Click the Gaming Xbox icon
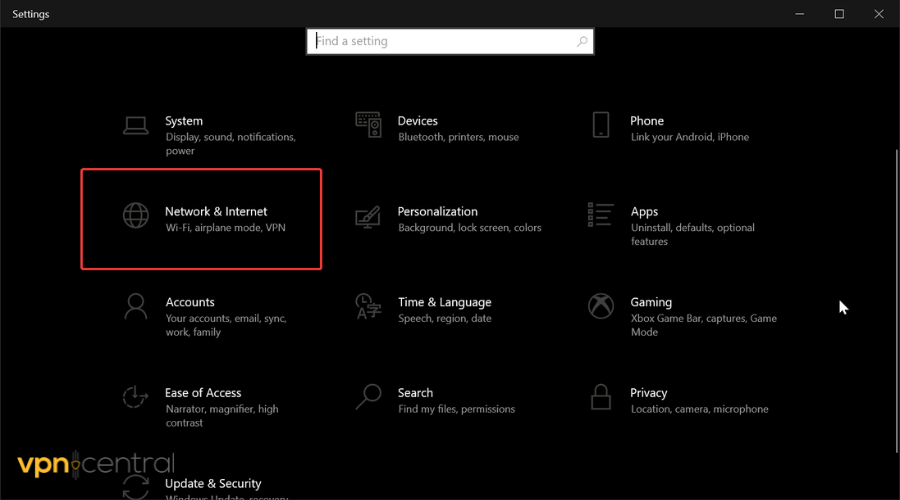 coord(601,306)
